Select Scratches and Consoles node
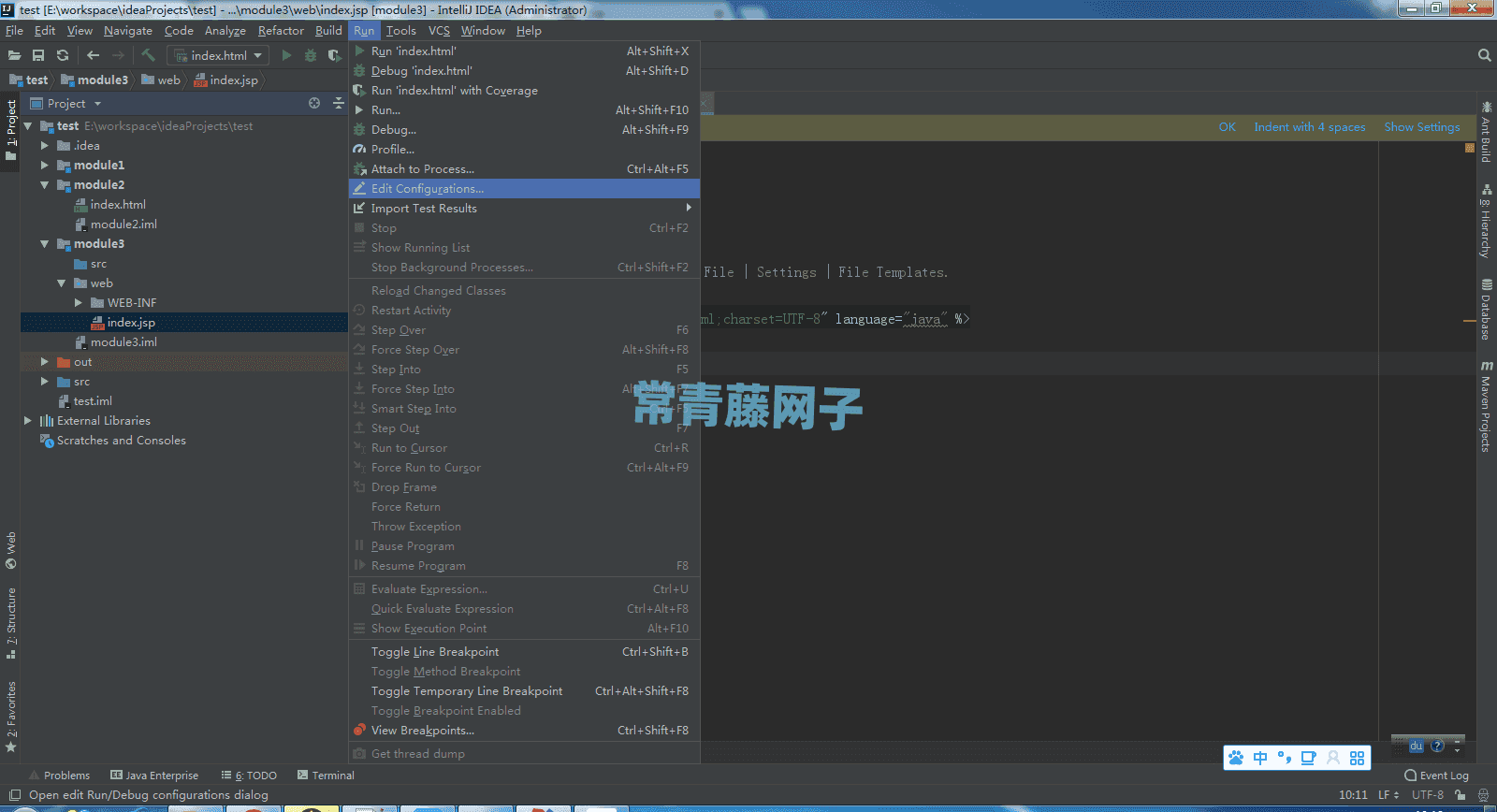 121,440
